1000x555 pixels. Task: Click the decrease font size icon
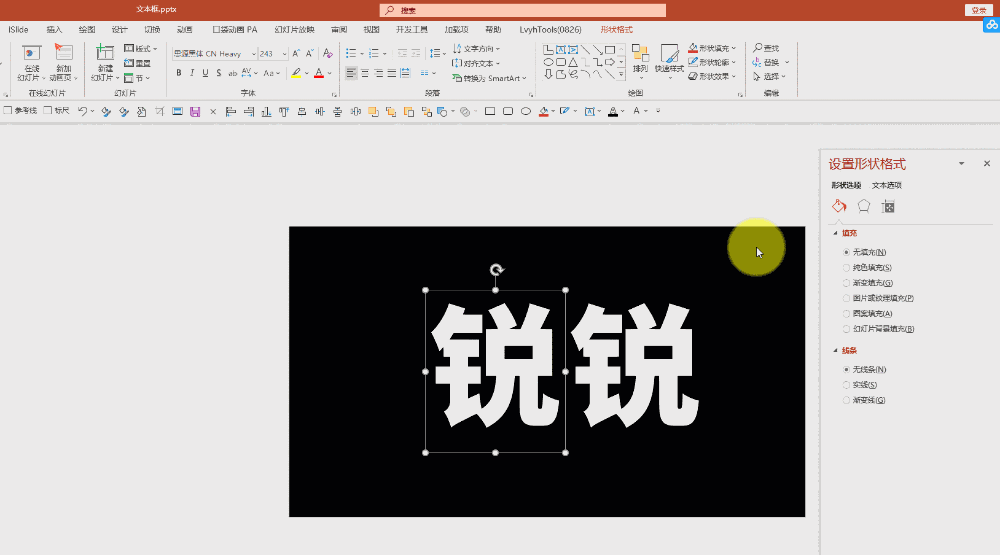(309, 54)
